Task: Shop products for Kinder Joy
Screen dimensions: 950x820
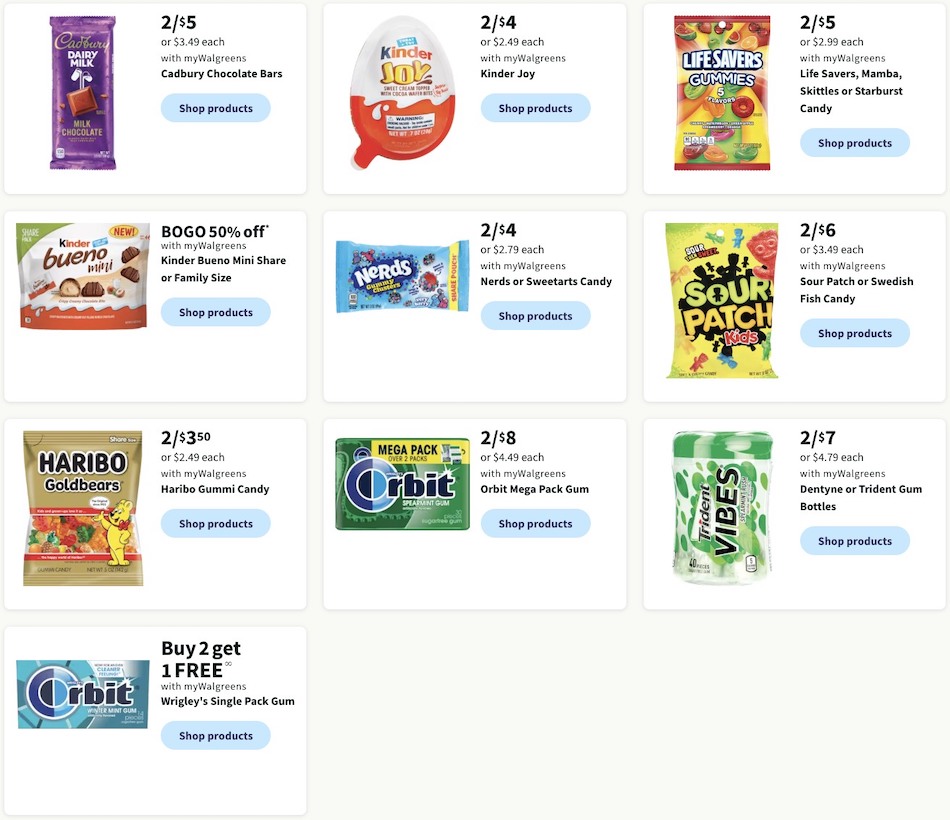Action: 536,108
